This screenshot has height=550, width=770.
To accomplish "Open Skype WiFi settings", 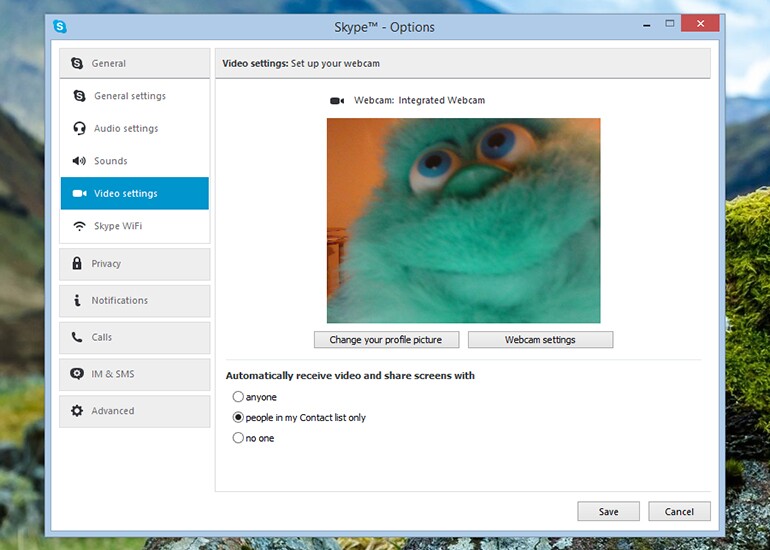I will pyautogui.click(x=135, y=226).
